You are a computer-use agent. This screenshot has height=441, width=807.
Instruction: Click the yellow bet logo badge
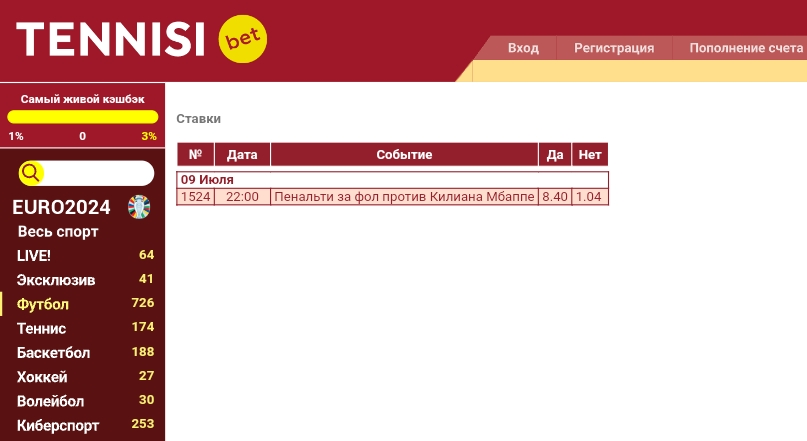[243, 39]
